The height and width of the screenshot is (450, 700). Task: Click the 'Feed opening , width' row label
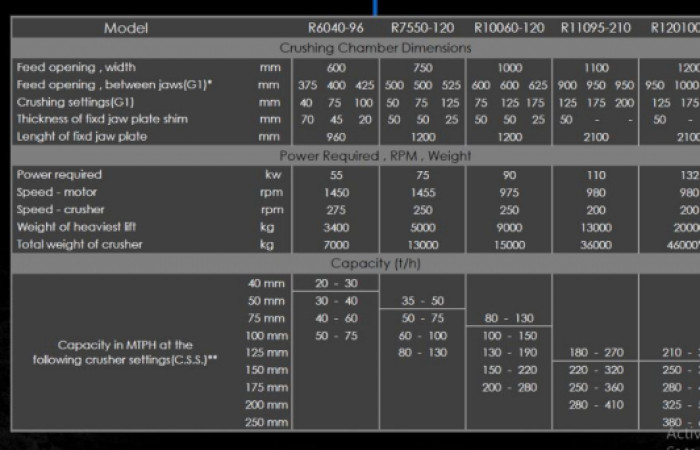(x=70, y=67)
